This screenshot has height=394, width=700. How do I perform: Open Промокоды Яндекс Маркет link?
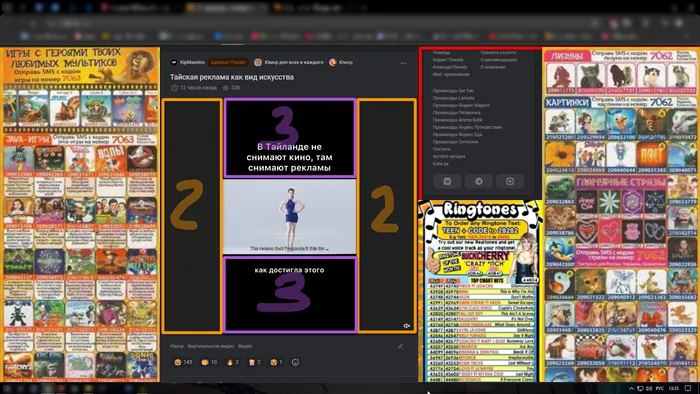click(461, 105)
